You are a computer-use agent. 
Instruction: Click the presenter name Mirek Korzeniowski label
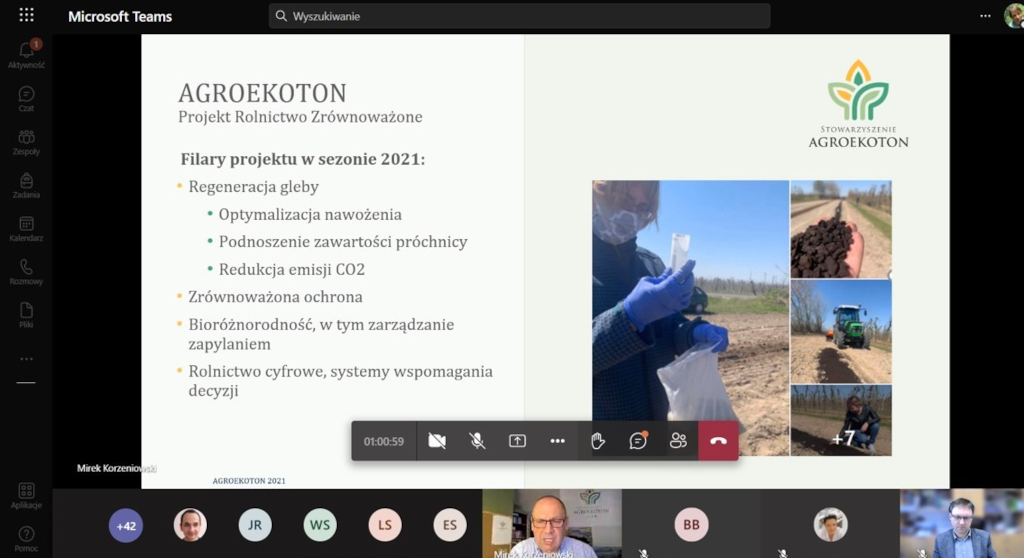pyautogui.click(x=116, y=468)
